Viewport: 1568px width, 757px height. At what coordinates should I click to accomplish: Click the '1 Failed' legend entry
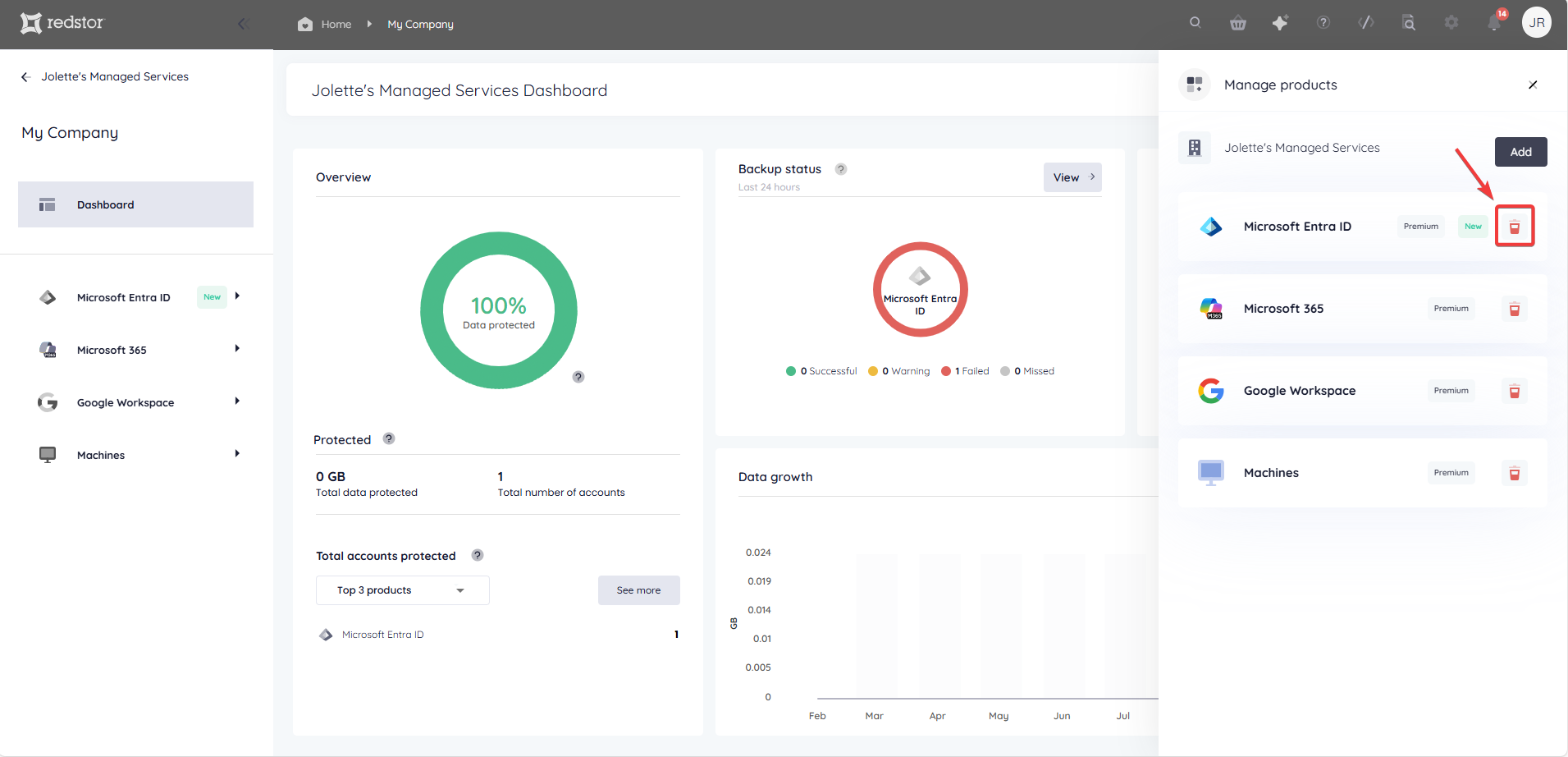[966, 371]
